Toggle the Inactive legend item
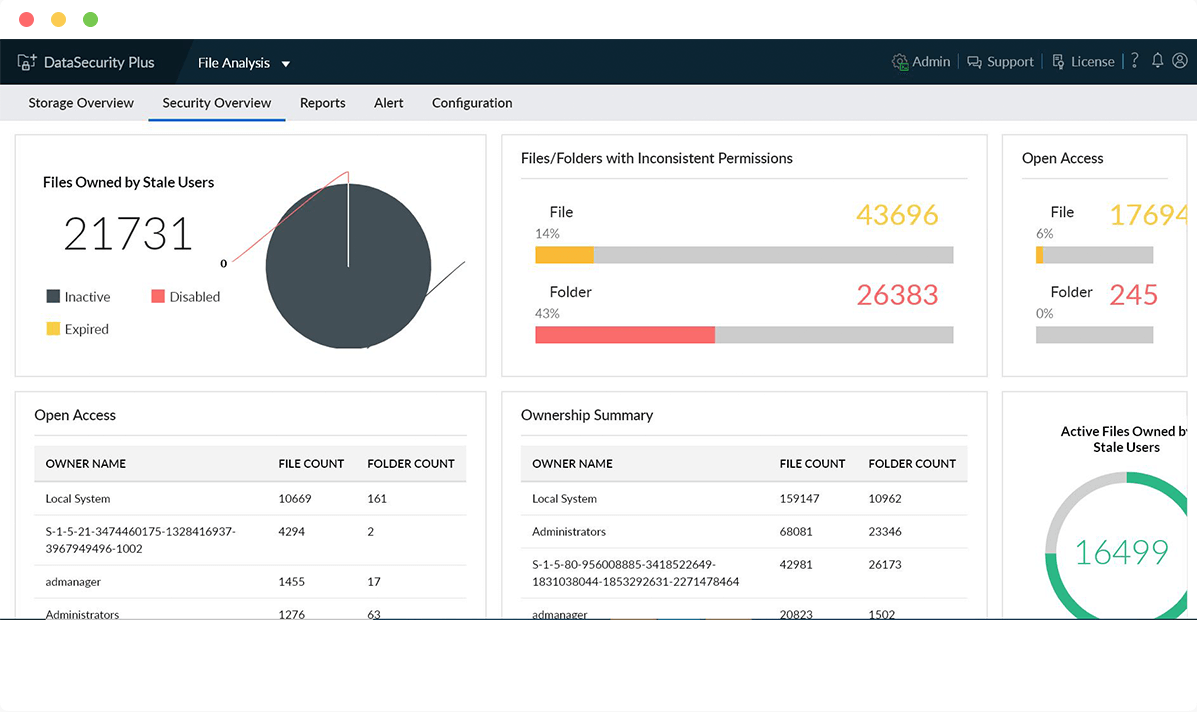The height and width of the screenshot is (712, 1197). (78, 297)
